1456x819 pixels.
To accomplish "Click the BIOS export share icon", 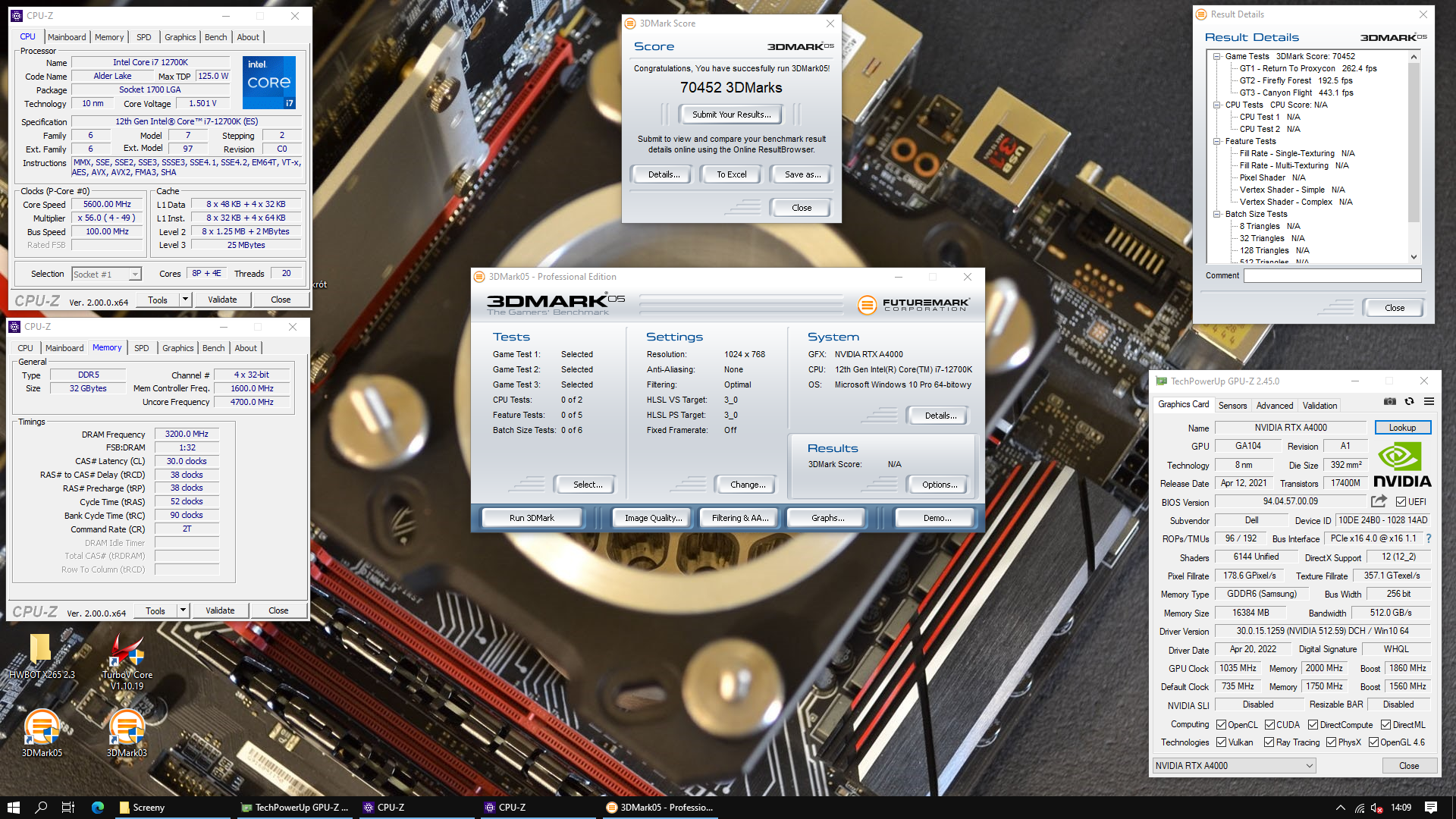I will 1379,501.
